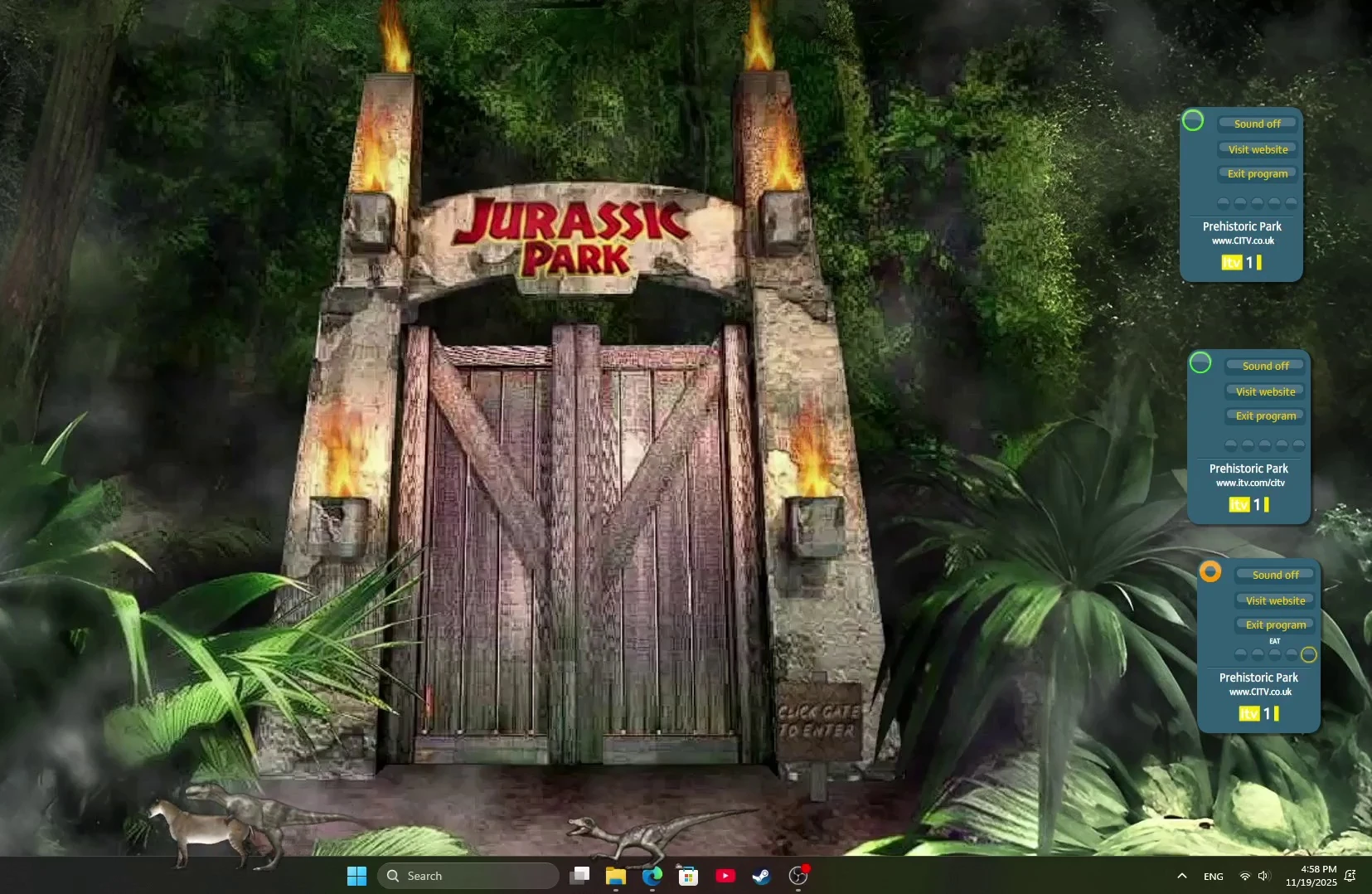Viewport: 1372px width, 894px height.
Task: Click first round action button in orange-ring widget
Action: coord(1241,654)
